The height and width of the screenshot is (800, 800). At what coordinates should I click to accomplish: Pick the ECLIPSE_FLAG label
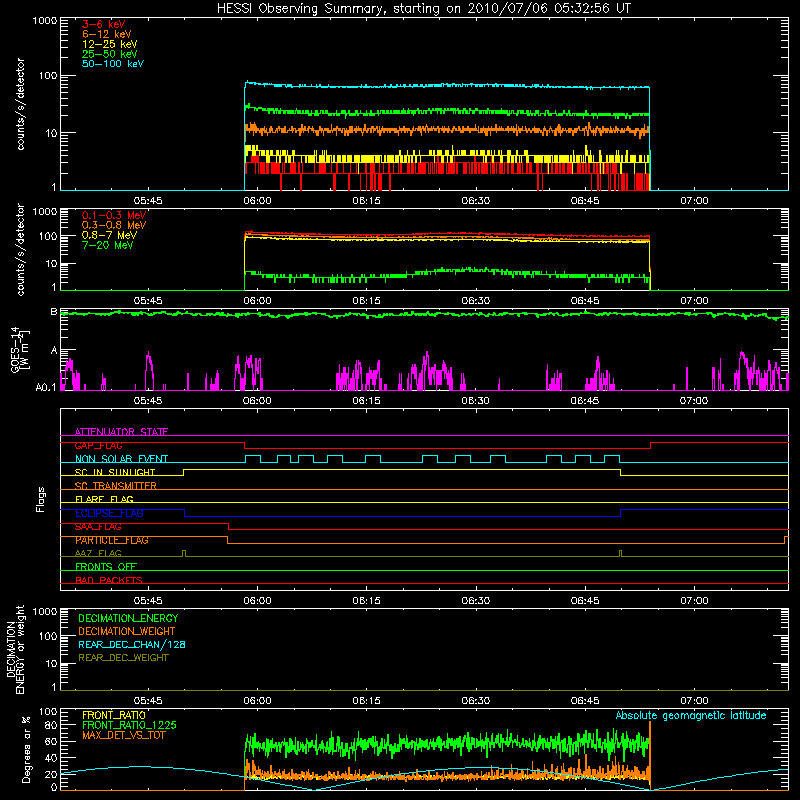coord(109,513)
